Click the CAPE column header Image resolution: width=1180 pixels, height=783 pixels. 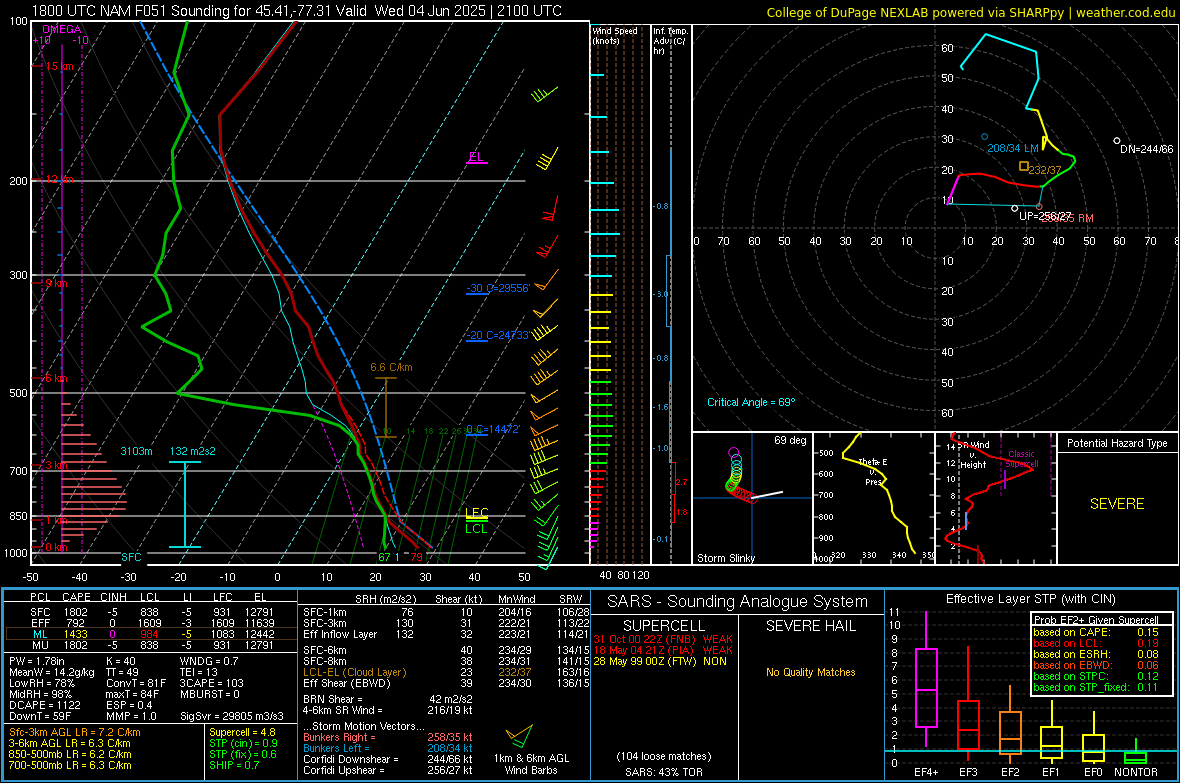[x=76, y=597]
